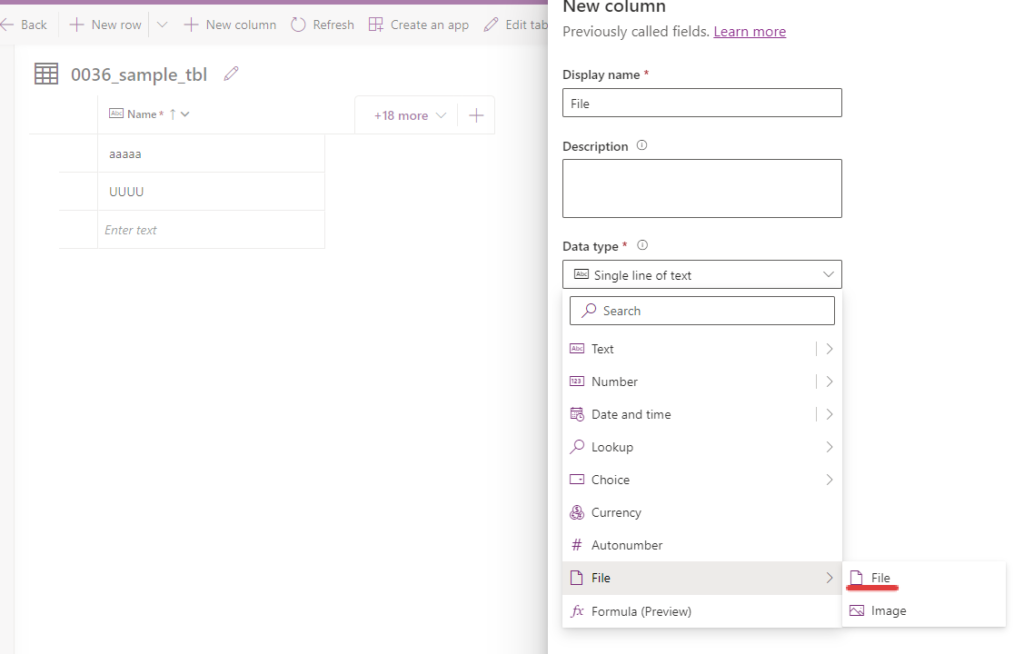1024x654 pixels.
Task: Choose File from the File submenu
Action: (x=880, y=578)
